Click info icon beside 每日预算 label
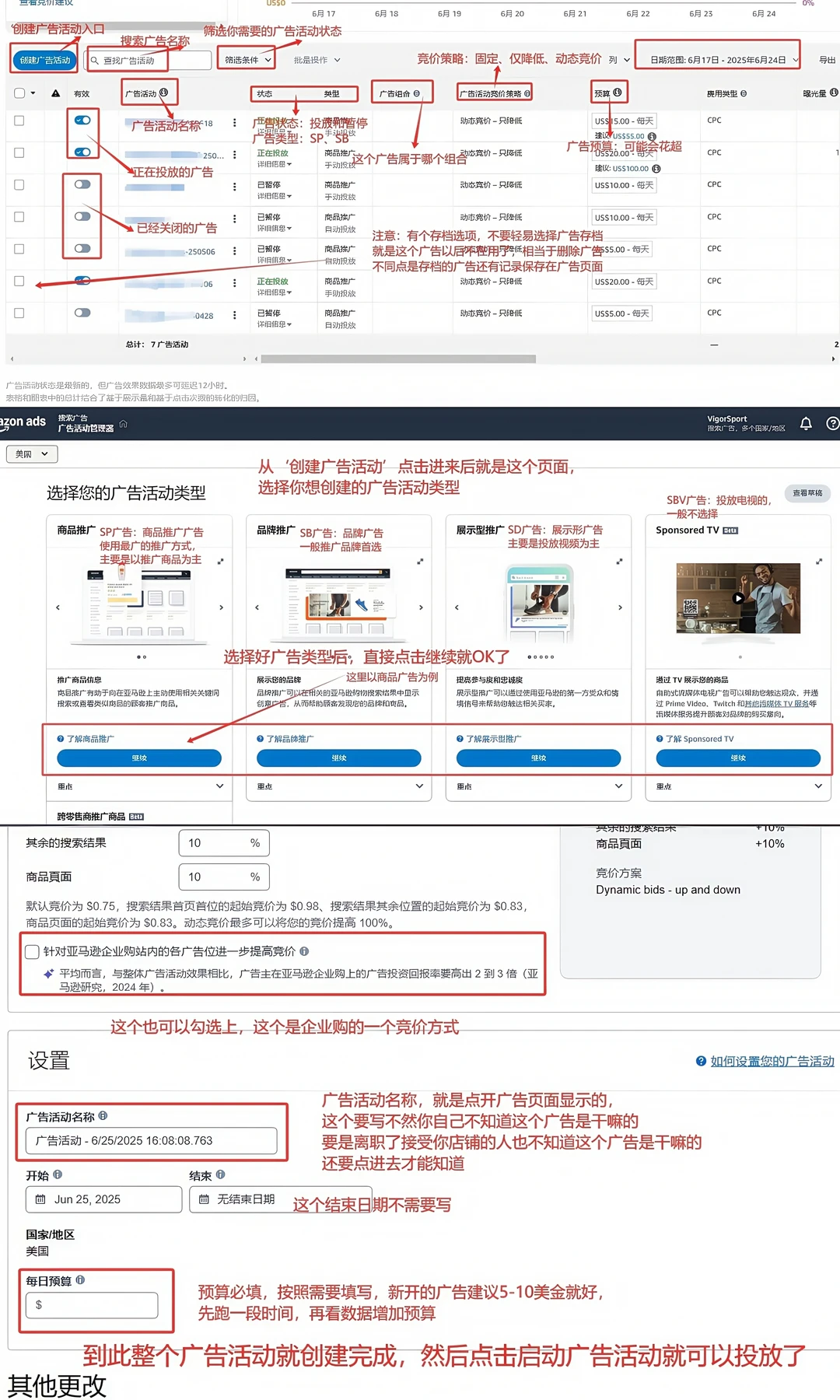Screen dimensions: 840x1400 [x=80, y=1279]
